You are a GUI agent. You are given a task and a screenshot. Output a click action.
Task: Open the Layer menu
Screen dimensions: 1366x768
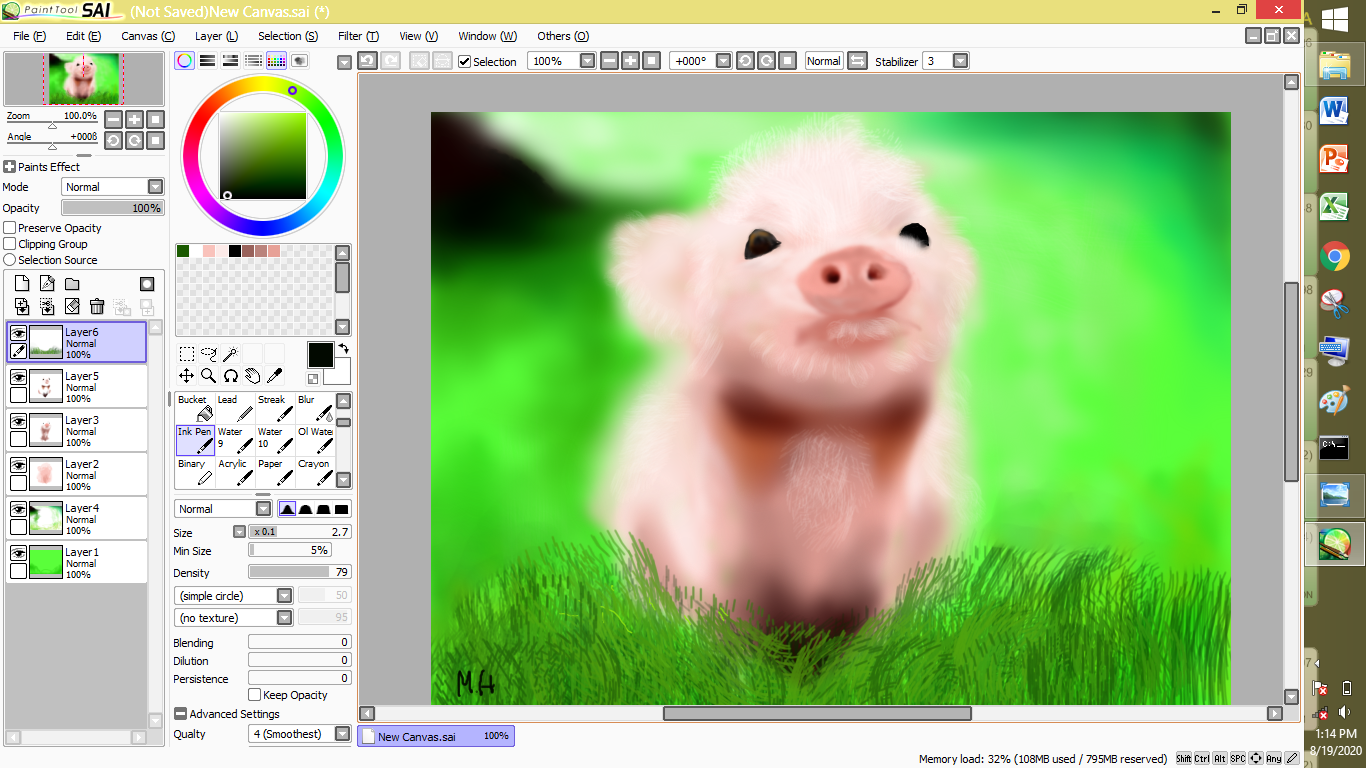[x=216, y=36]
